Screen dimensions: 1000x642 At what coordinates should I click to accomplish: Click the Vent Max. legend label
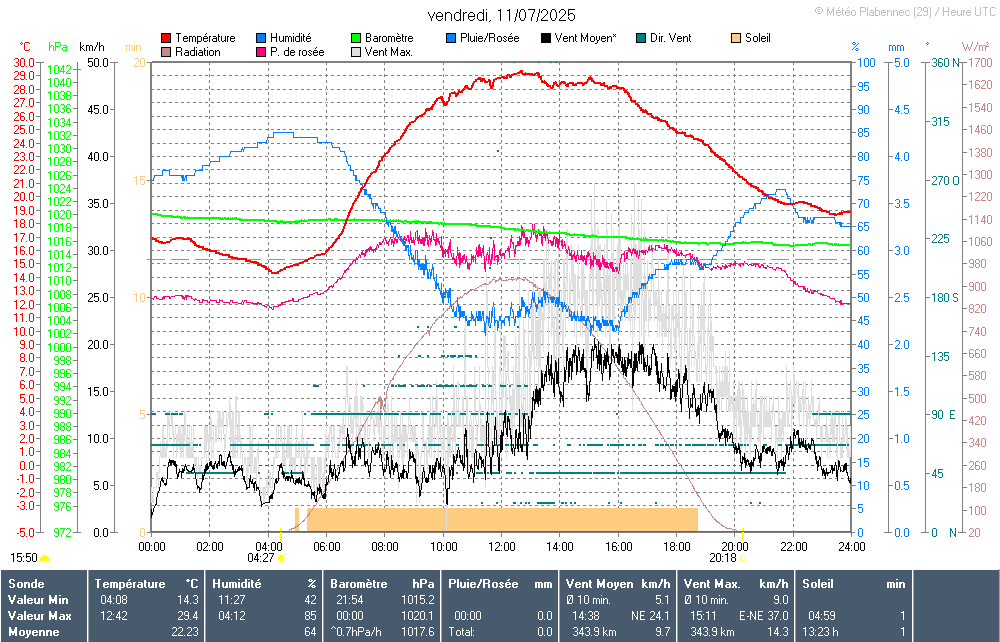pyautogui.click(x=389, y=52)
